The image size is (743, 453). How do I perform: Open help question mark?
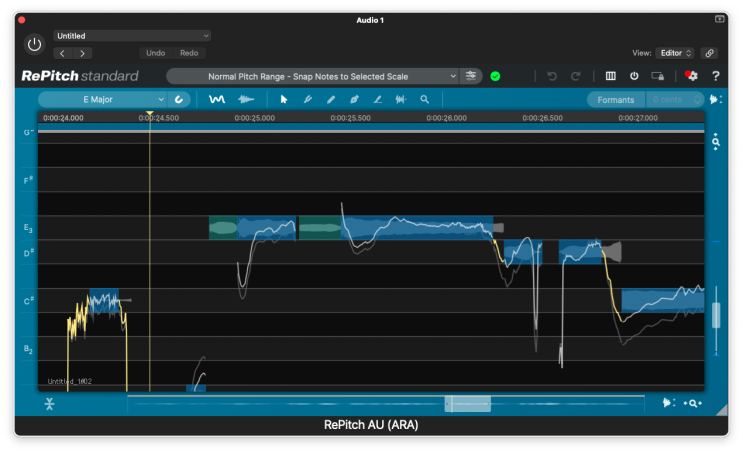pyautogui.click(x=716, y=76)
